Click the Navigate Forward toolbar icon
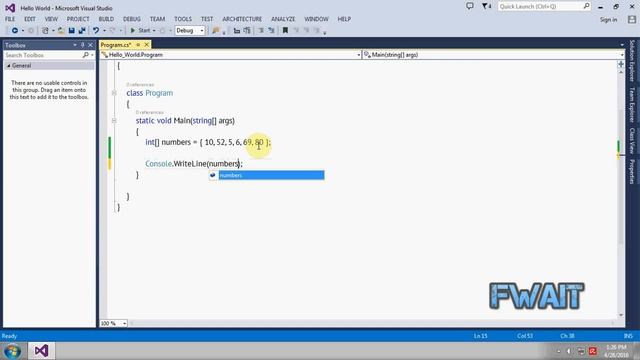 (x=31, y=31)
